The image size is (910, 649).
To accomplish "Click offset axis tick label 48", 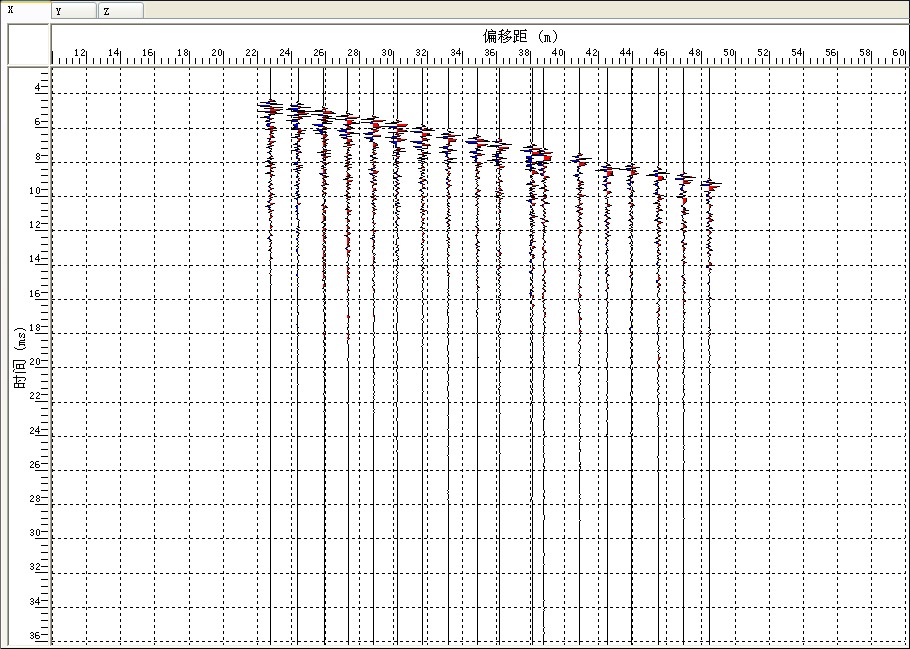I will coord(694,53).
